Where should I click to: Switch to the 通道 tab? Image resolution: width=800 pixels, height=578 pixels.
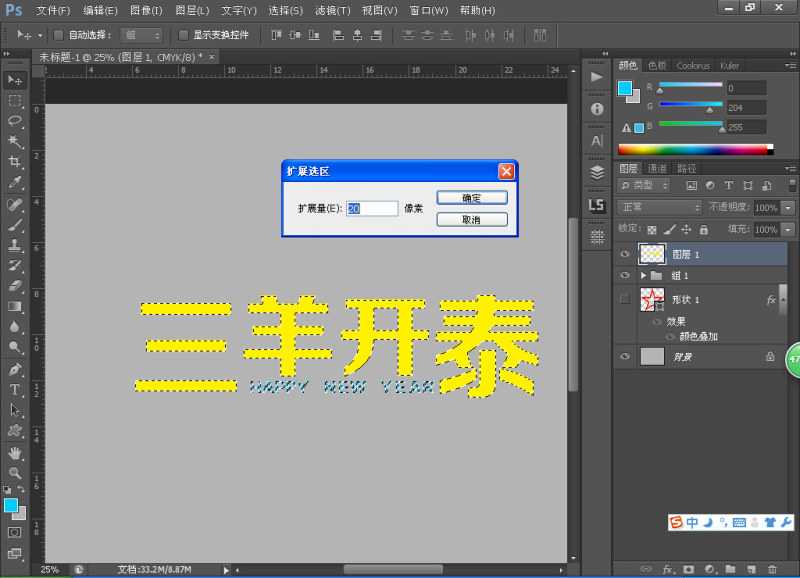click(655, 168)
